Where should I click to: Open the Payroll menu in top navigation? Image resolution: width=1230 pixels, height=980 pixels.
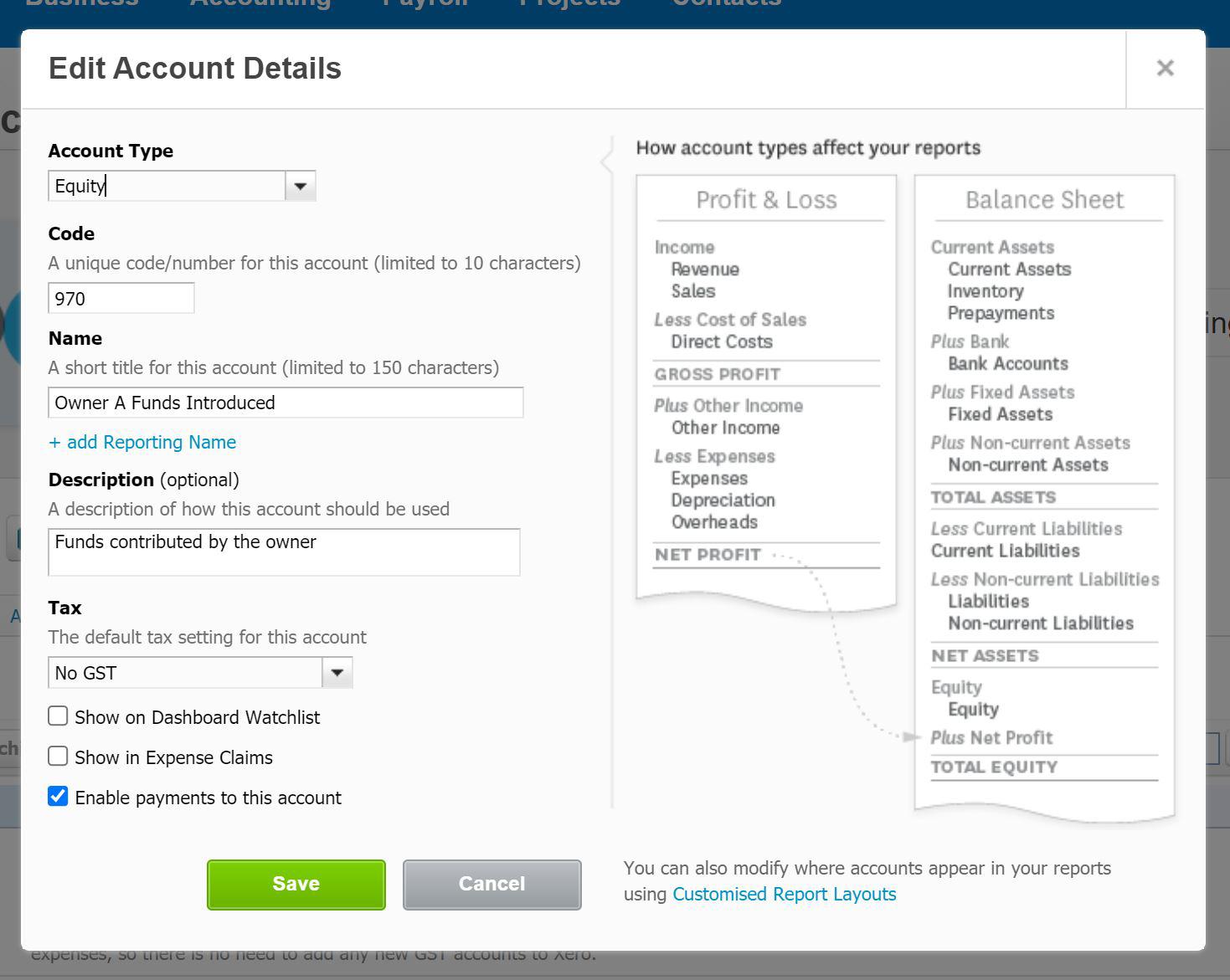click(x=425, y=3)
